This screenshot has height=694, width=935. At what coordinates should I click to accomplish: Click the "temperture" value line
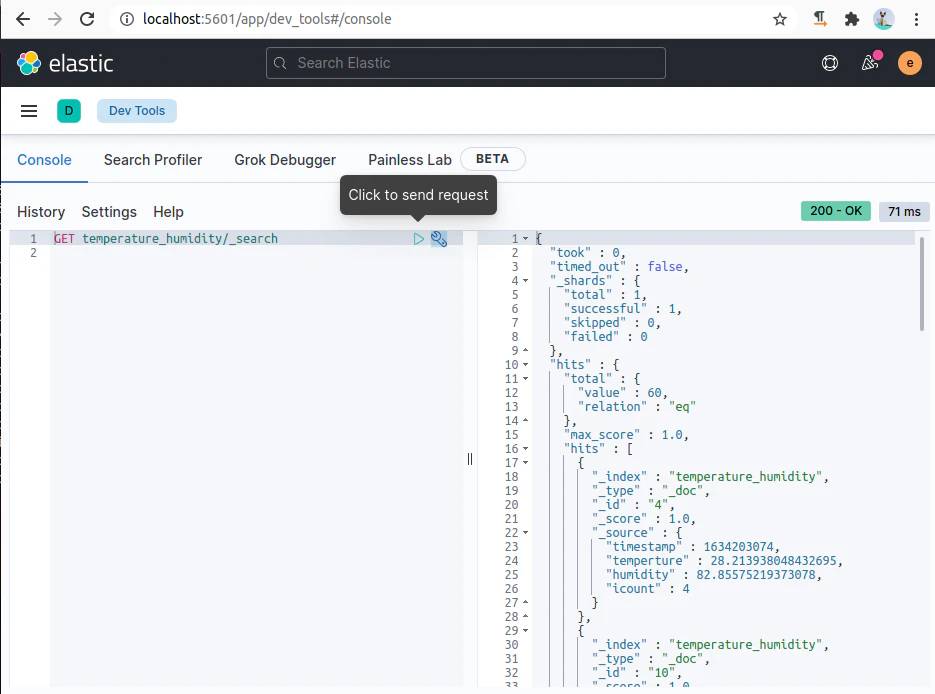pos(724,560)
